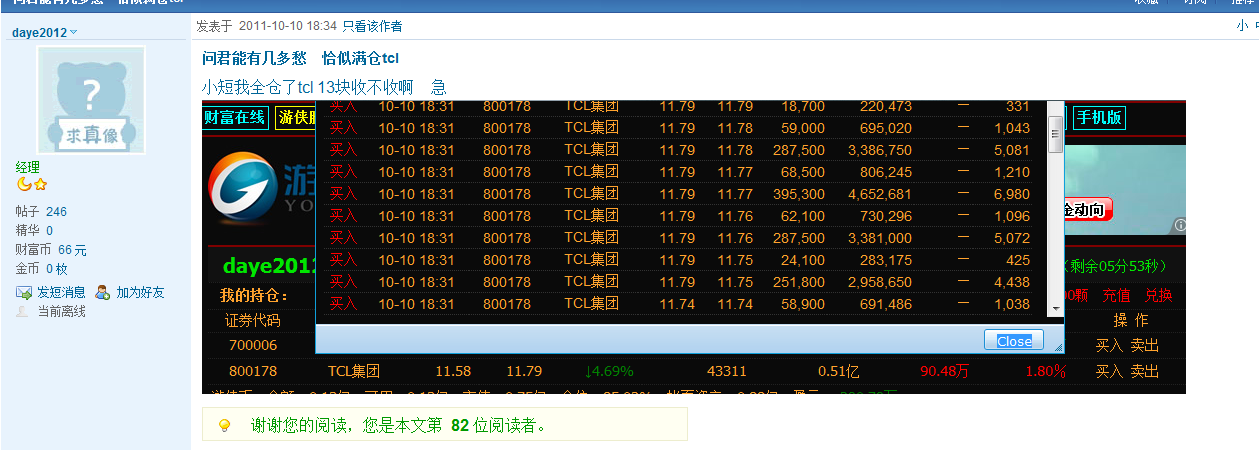Click the reader count 82
1259x450 pixels.
pos(460,425)
